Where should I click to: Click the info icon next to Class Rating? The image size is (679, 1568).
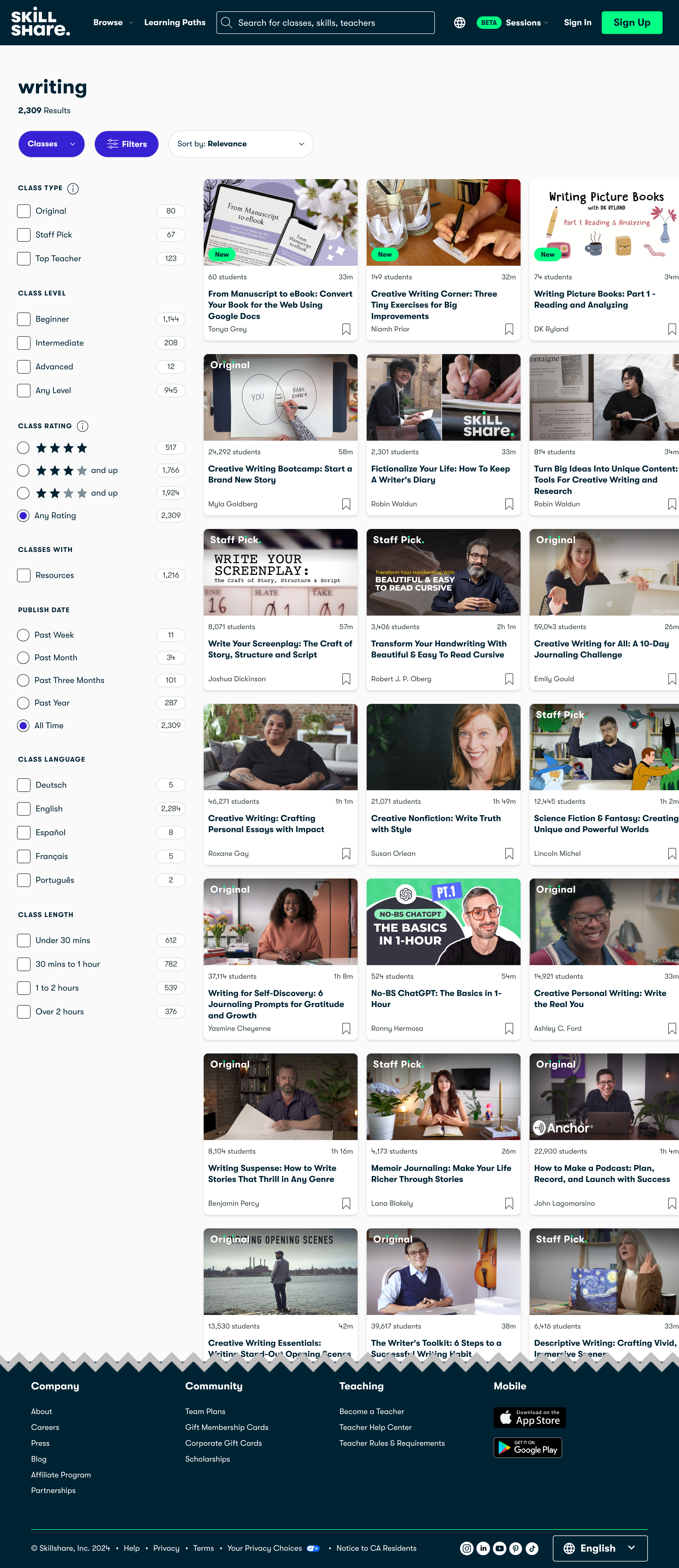pyautogui.click(x=83, y=426)
